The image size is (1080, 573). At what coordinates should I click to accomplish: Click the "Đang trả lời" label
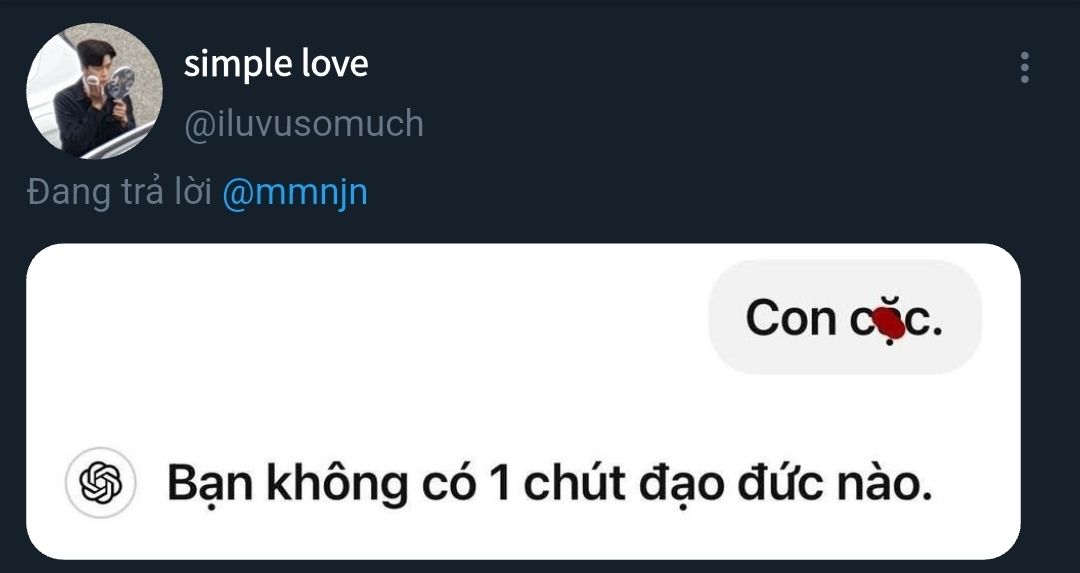pyautogui.click(x=119, y=193)
